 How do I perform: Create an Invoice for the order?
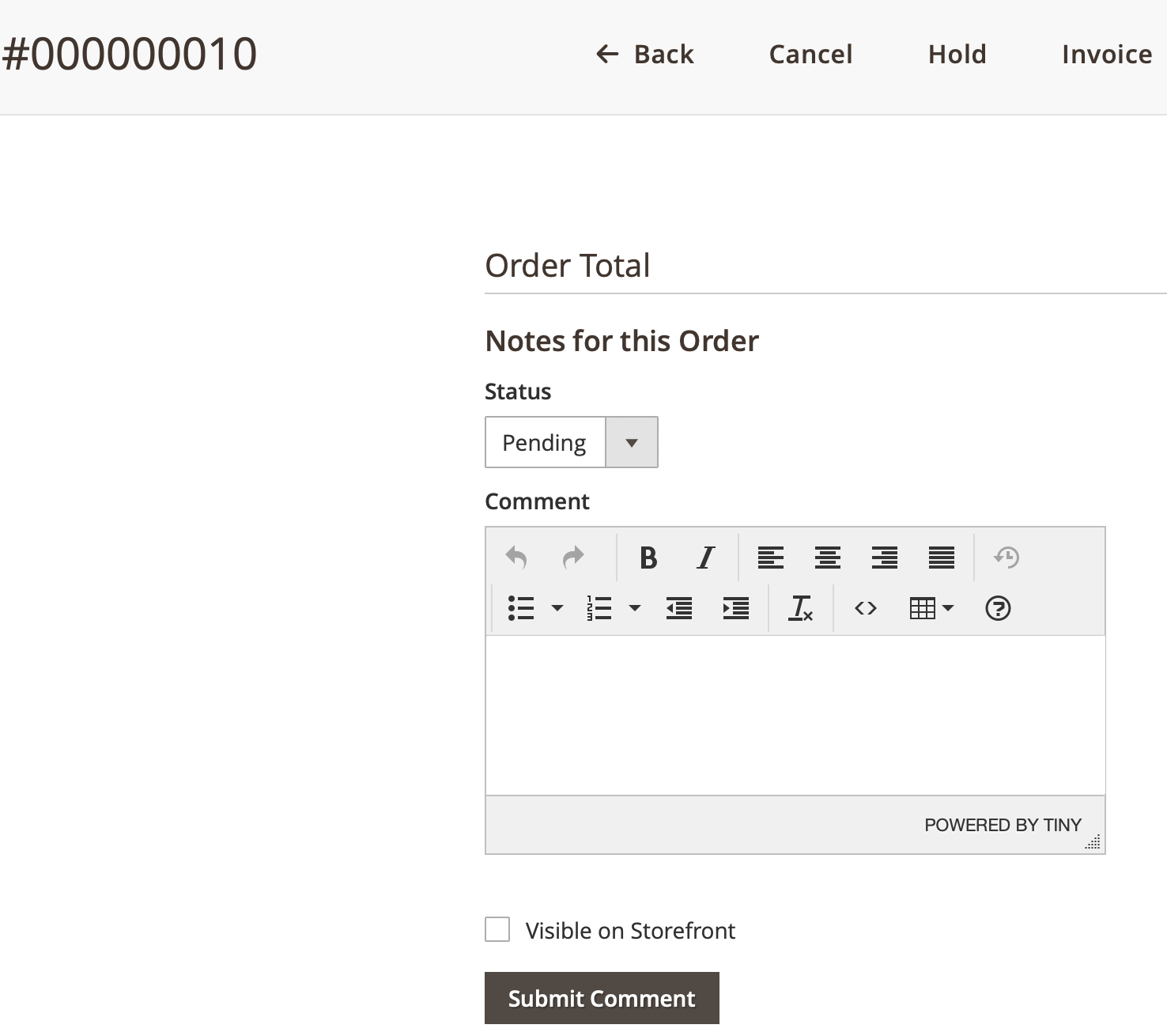click(1107, 54)
